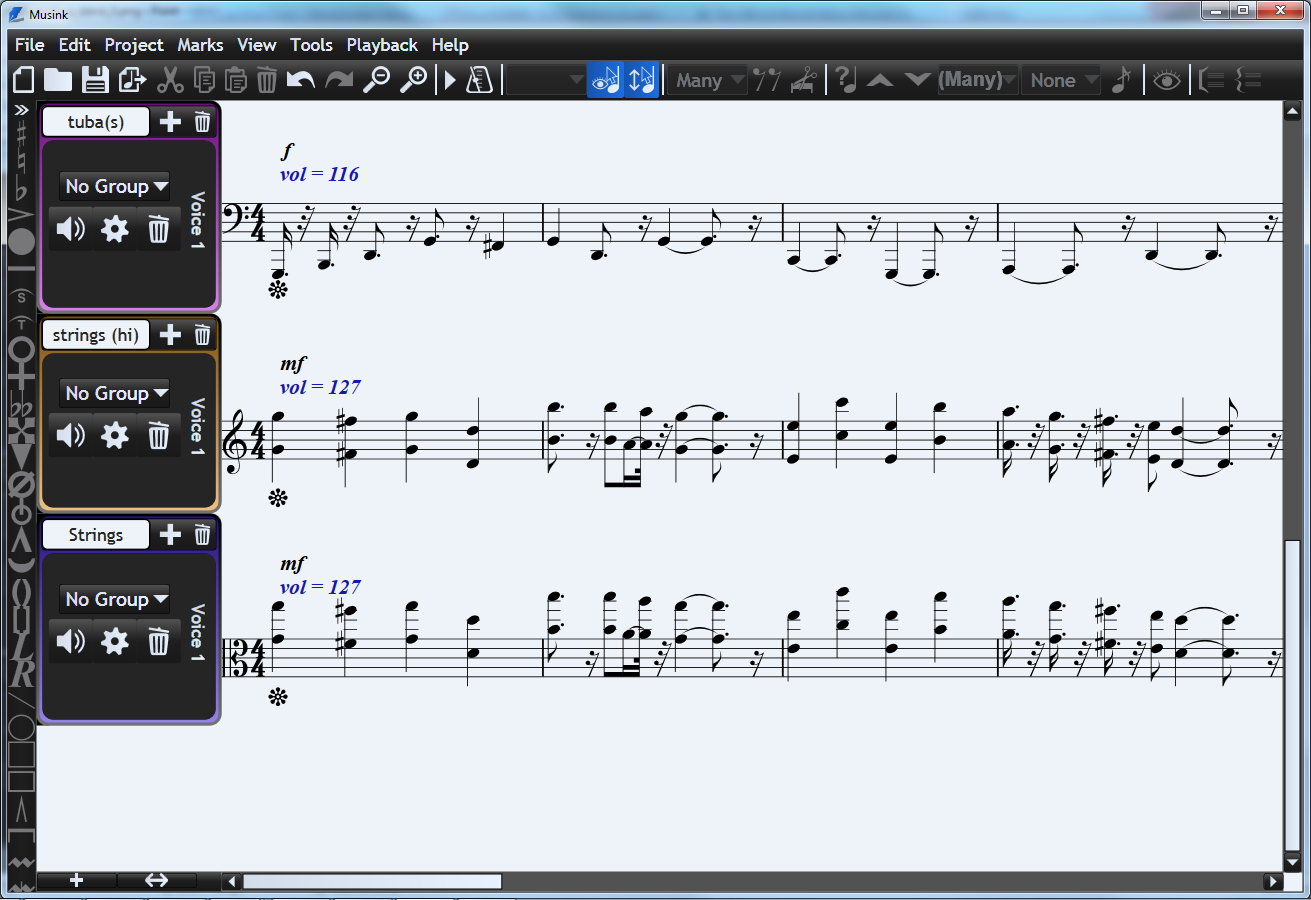The image size is (1311, 900).
Task: Zoom in using the magnifier plus icon
Action: [x=413, y=80]
